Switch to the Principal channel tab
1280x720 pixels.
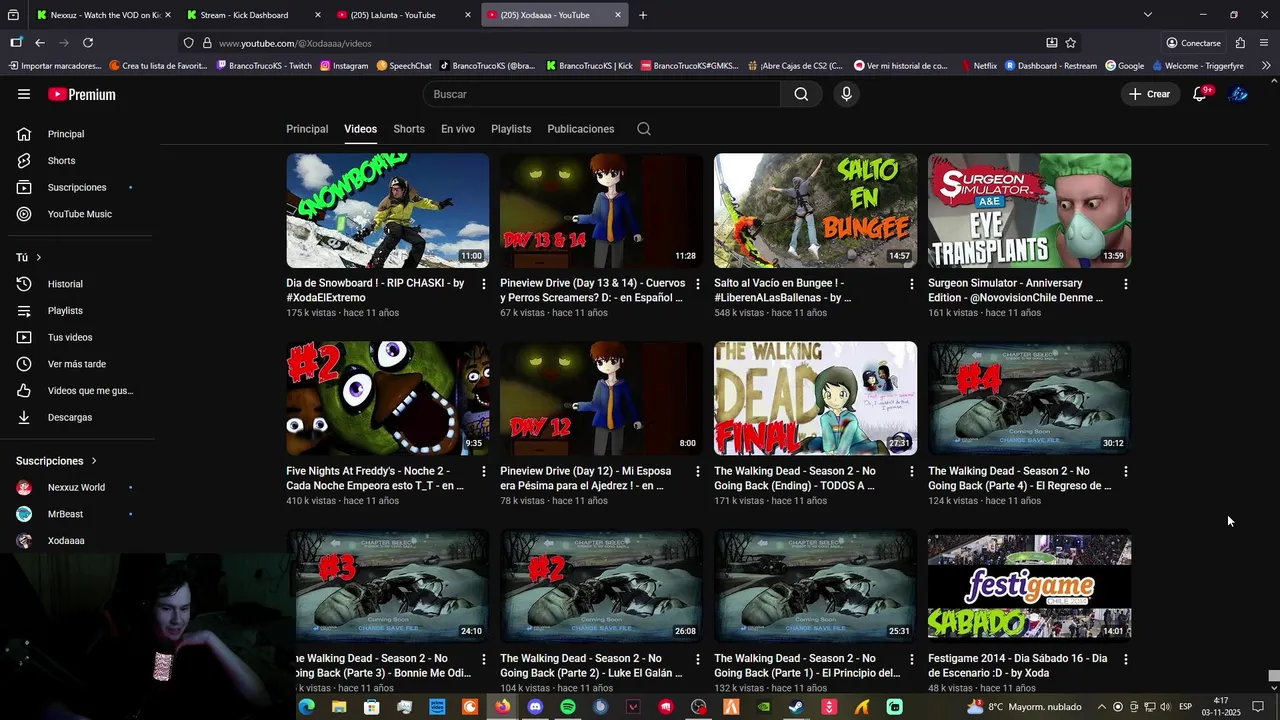307,129
